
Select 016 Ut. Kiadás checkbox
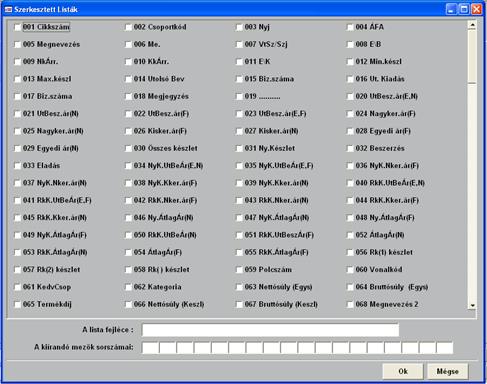pyautogui.click(x=350, y=79)
